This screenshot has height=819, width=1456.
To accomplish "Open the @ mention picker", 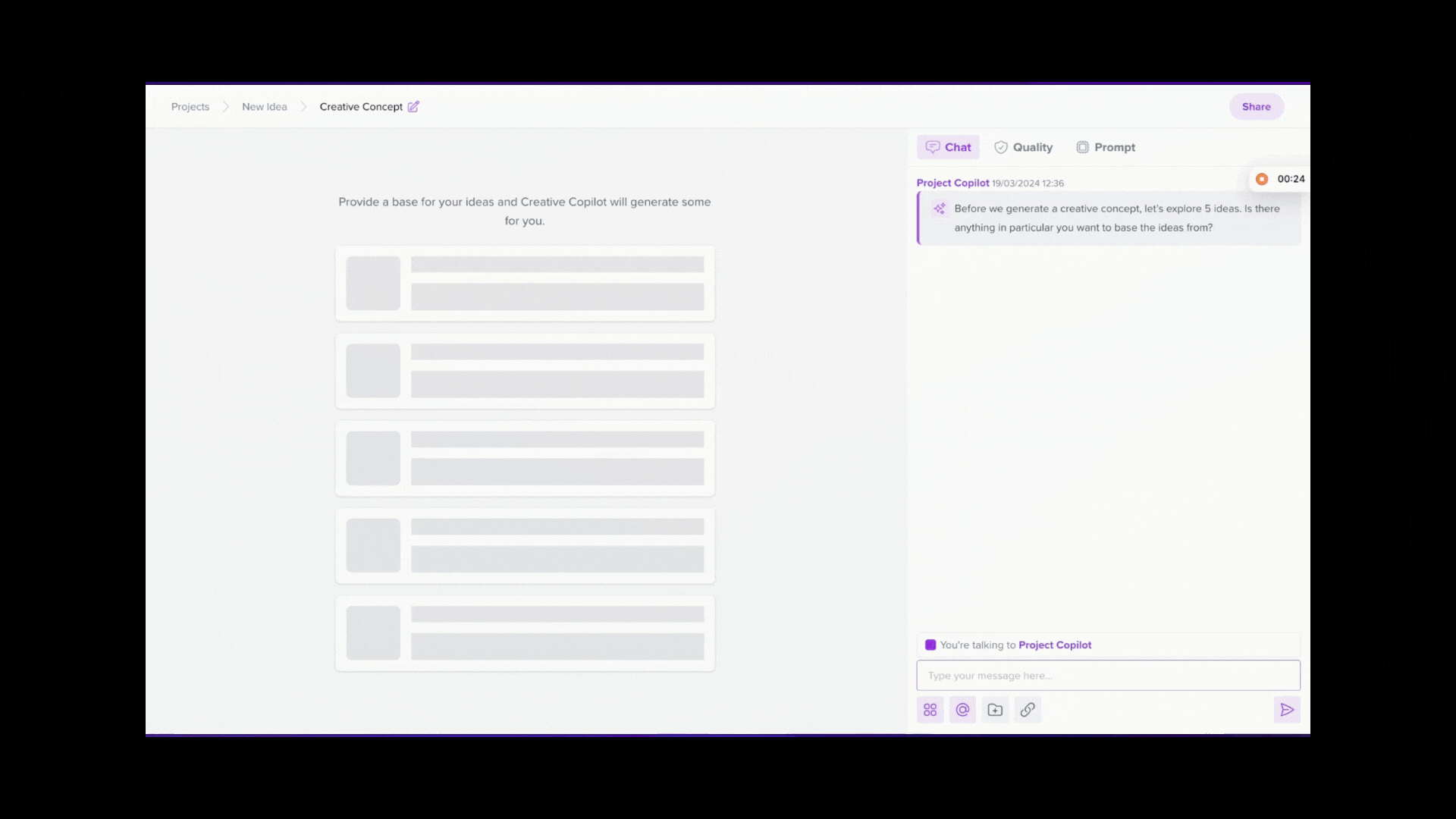I will click(962, 709).
